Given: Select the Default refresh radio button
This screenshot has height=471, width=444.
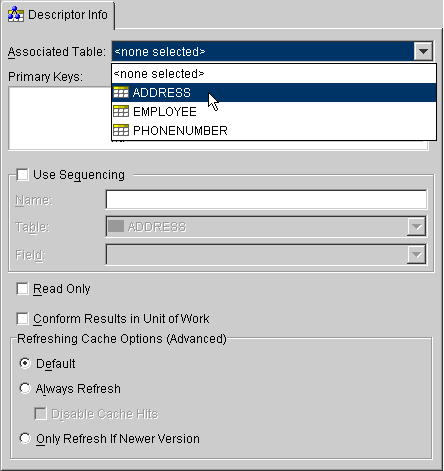Looking at the screenshot, I should click(25, 363).
